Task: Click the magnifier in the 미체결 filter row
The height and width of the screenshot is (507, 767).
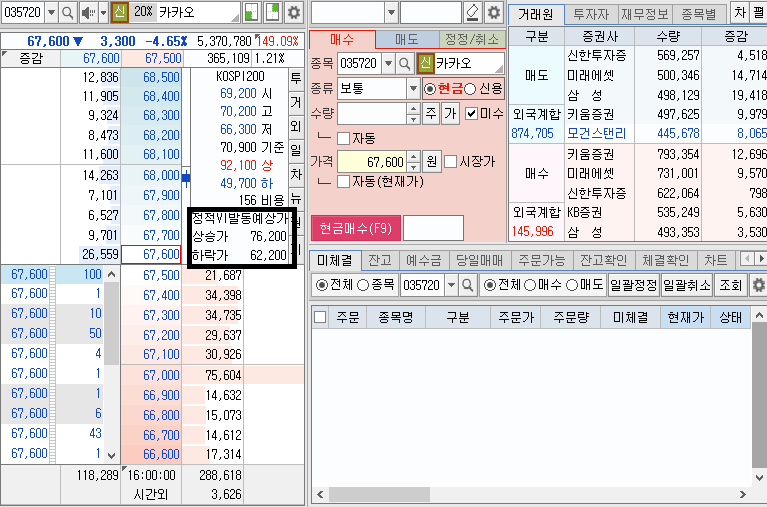Action: [x=468, y=285]
